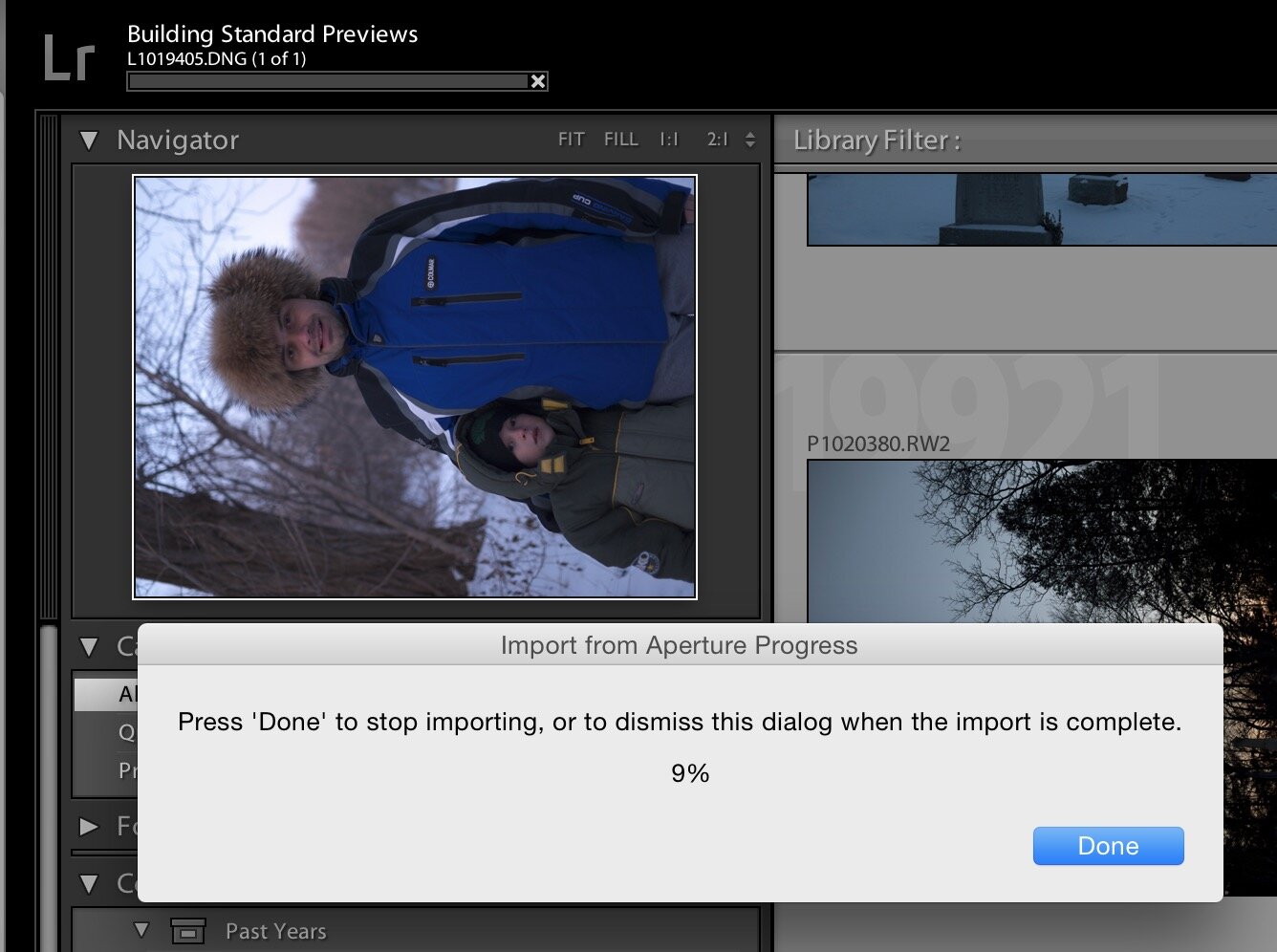Collapse the Past Years collection set
Image resolution: width=1277 pixels, height=952 pixels.
(x=141, y=929)
